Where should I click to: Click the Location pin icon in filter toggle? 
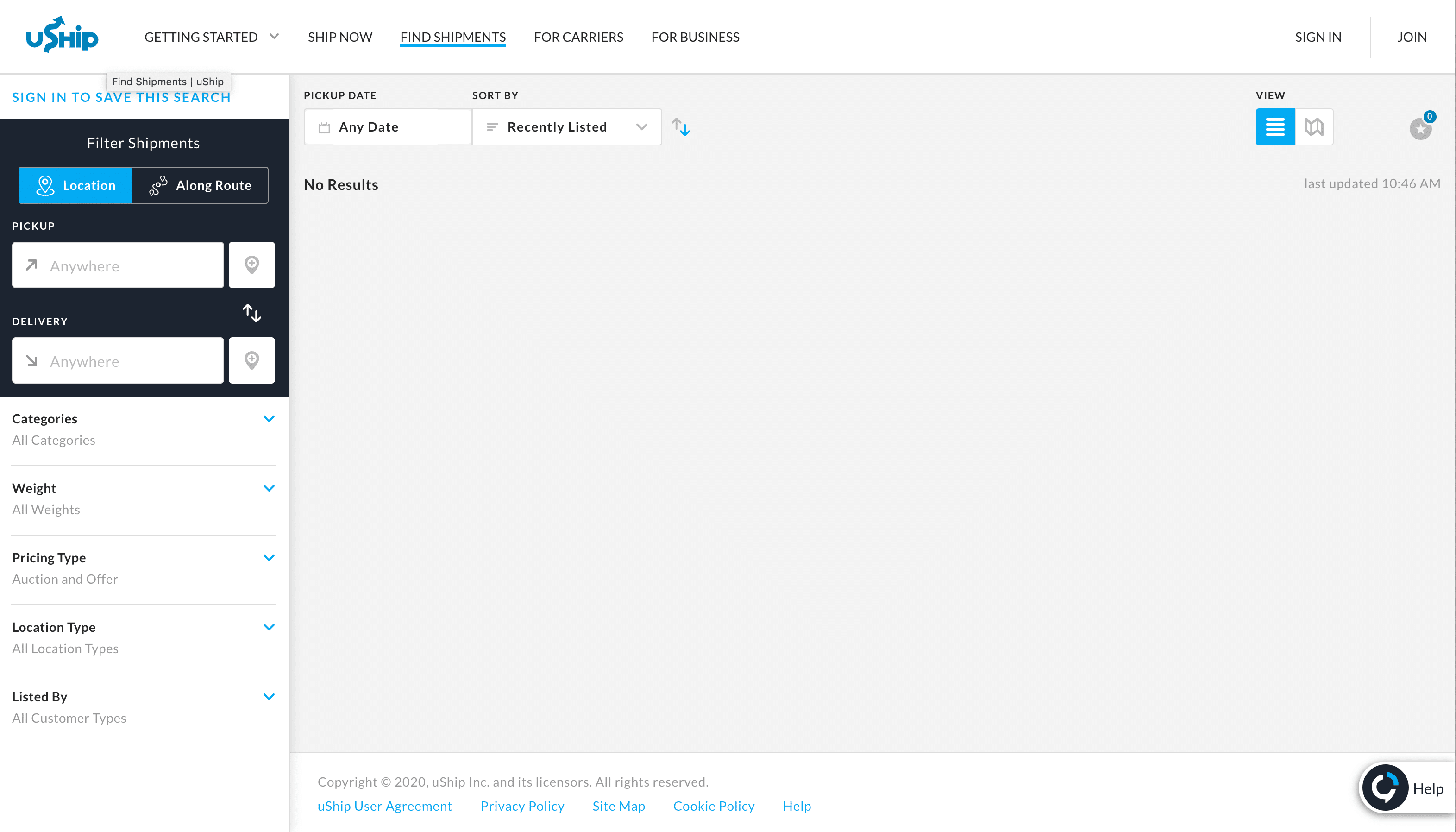click(45, 185)
